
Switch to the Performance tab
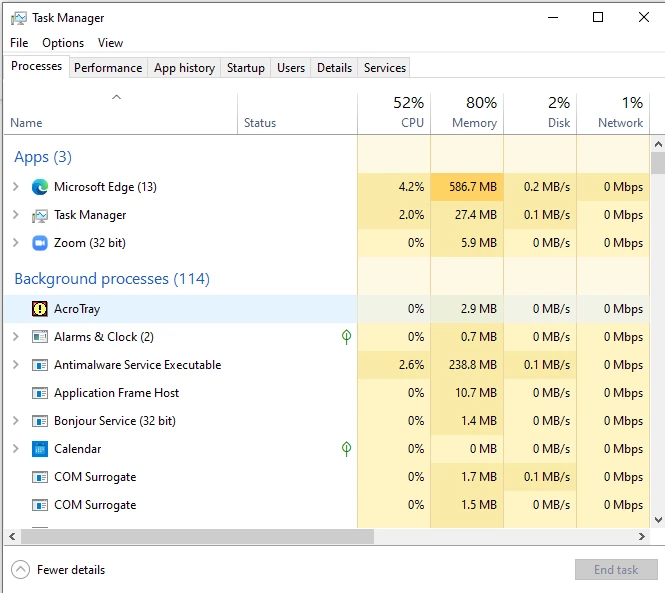click(108, 68)
